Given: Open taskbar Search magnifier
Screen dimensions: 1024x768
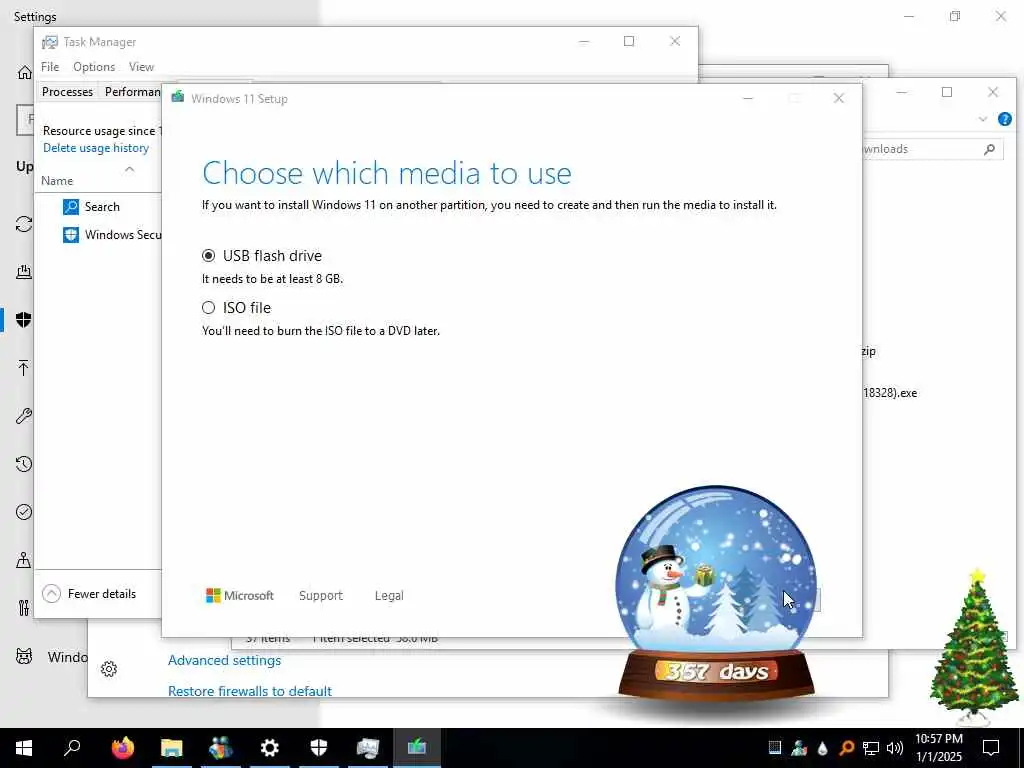Looking at the screenshot, I should click(72, 748).
